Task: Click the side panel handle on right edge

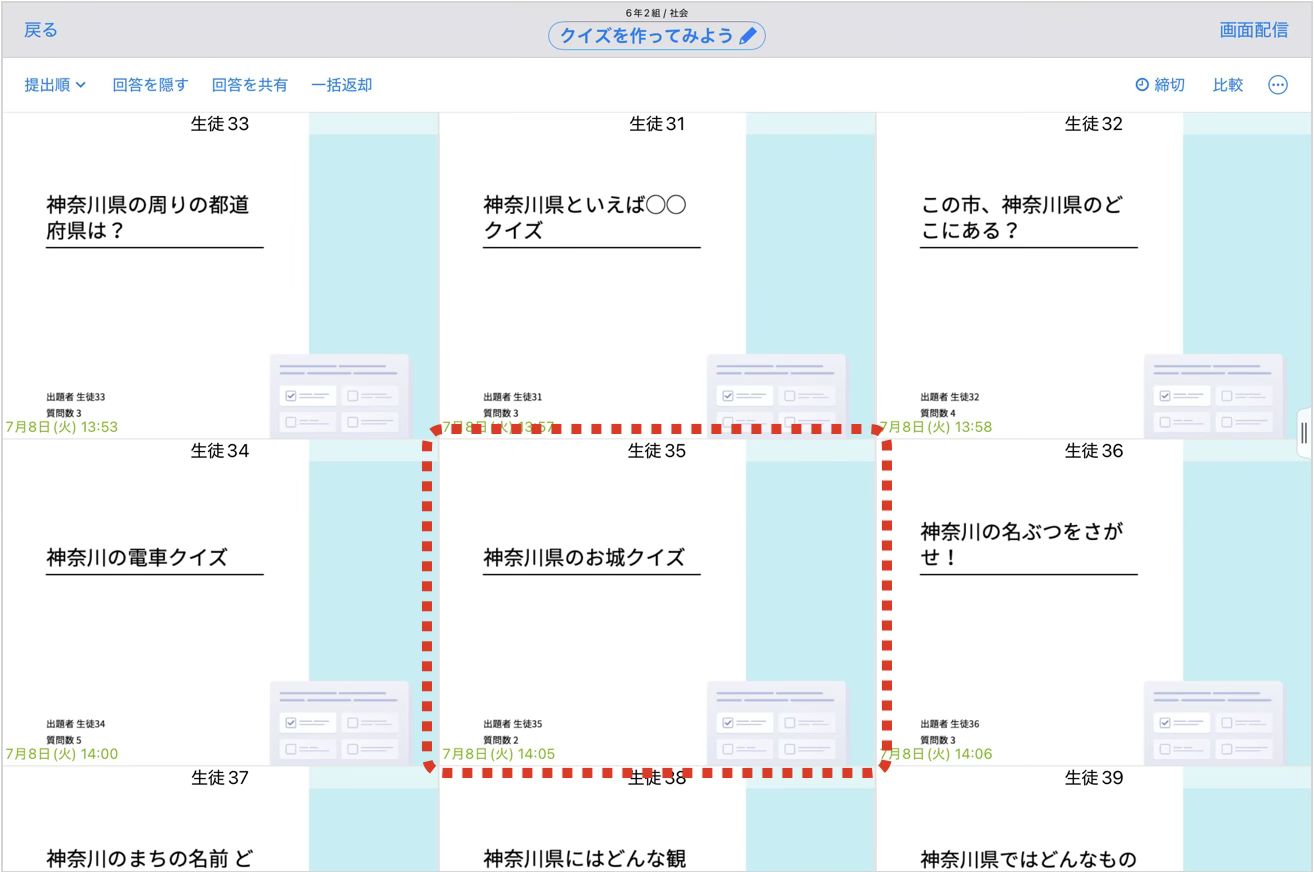Action: point(1304,434)
